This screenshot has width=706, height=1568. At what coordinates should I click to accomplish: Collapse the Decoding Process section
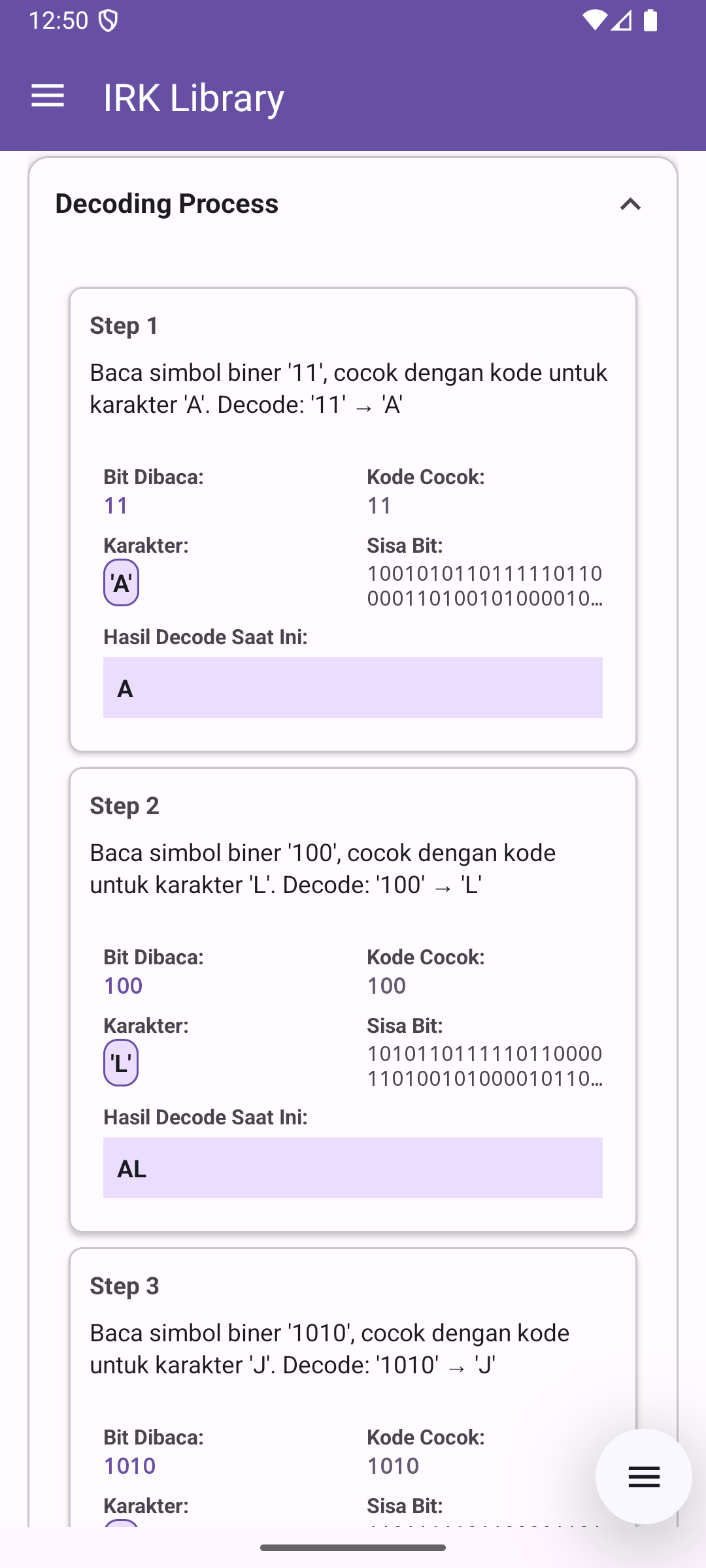click(x=630, y=204)
